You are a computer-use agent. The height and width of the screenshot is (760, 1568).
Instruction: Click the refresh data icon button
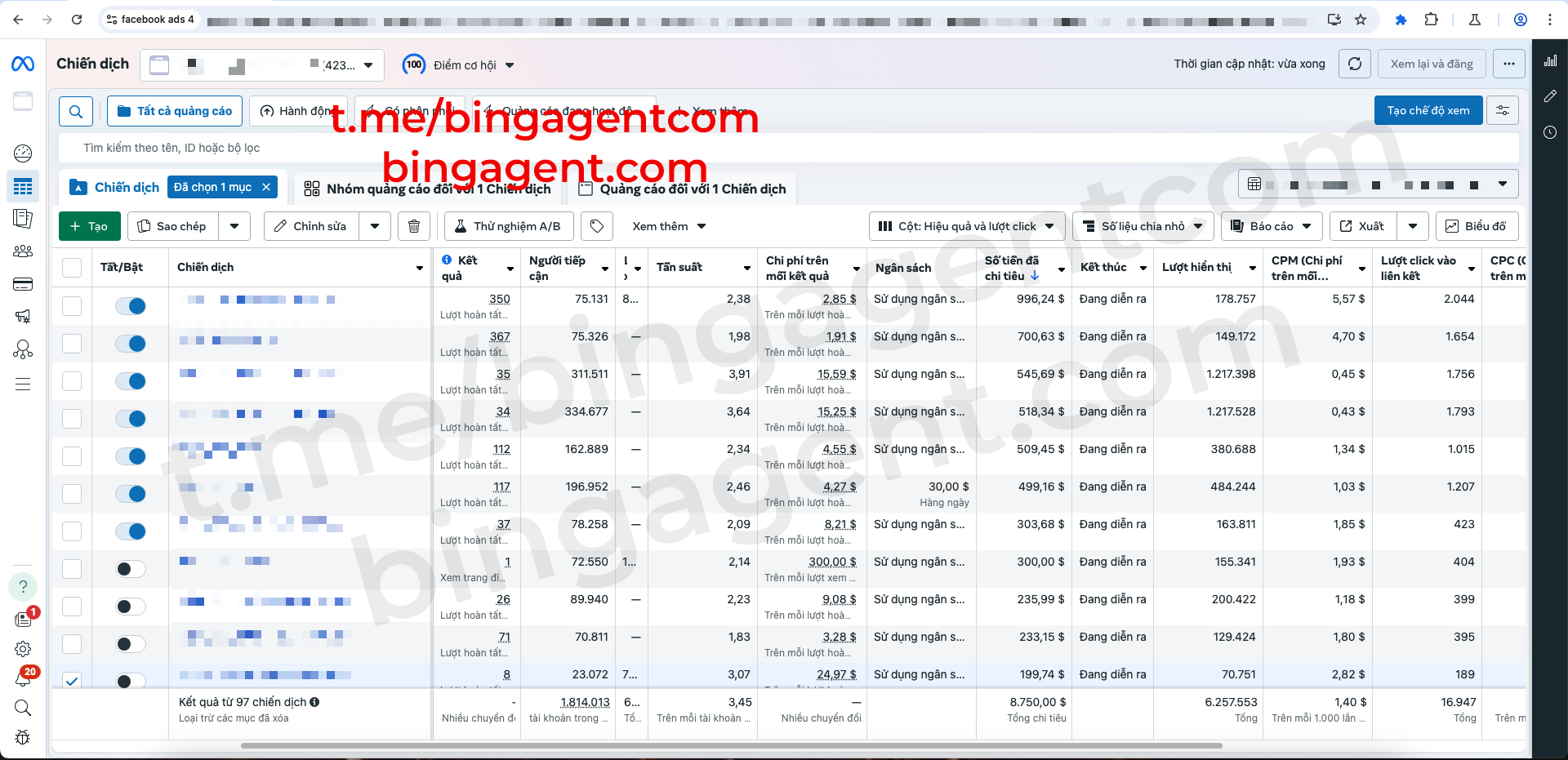[1355, 64]
